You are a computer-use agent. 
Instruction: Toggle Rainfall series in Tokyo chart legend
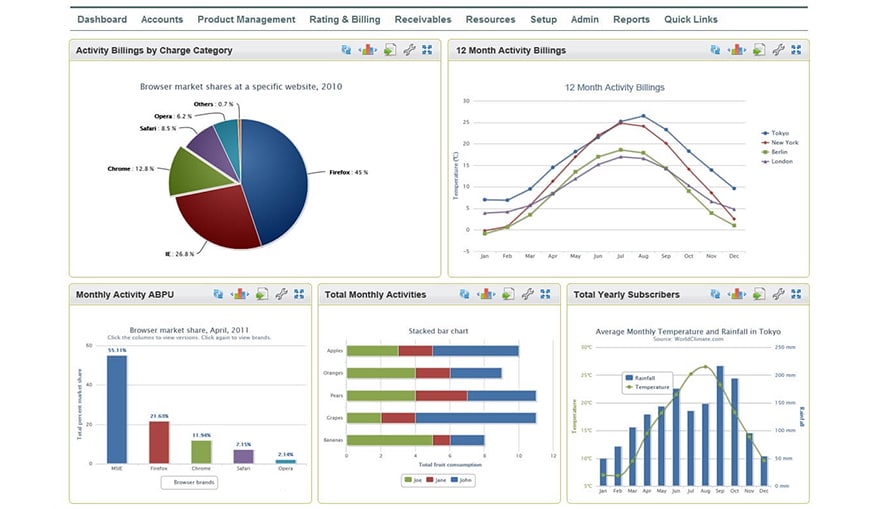640,378
